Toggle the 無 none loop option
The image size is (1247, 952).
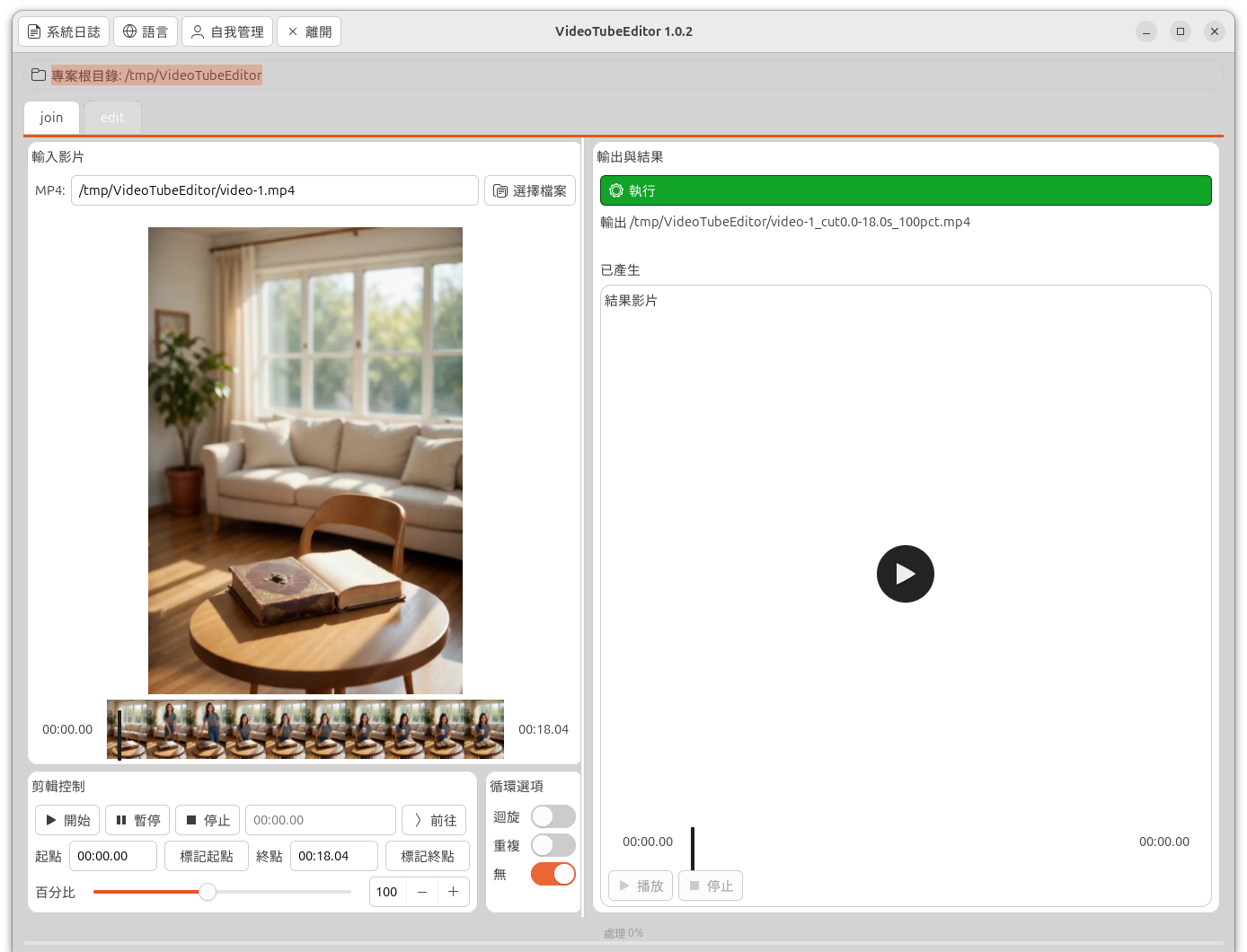click(x=553, y=874)
